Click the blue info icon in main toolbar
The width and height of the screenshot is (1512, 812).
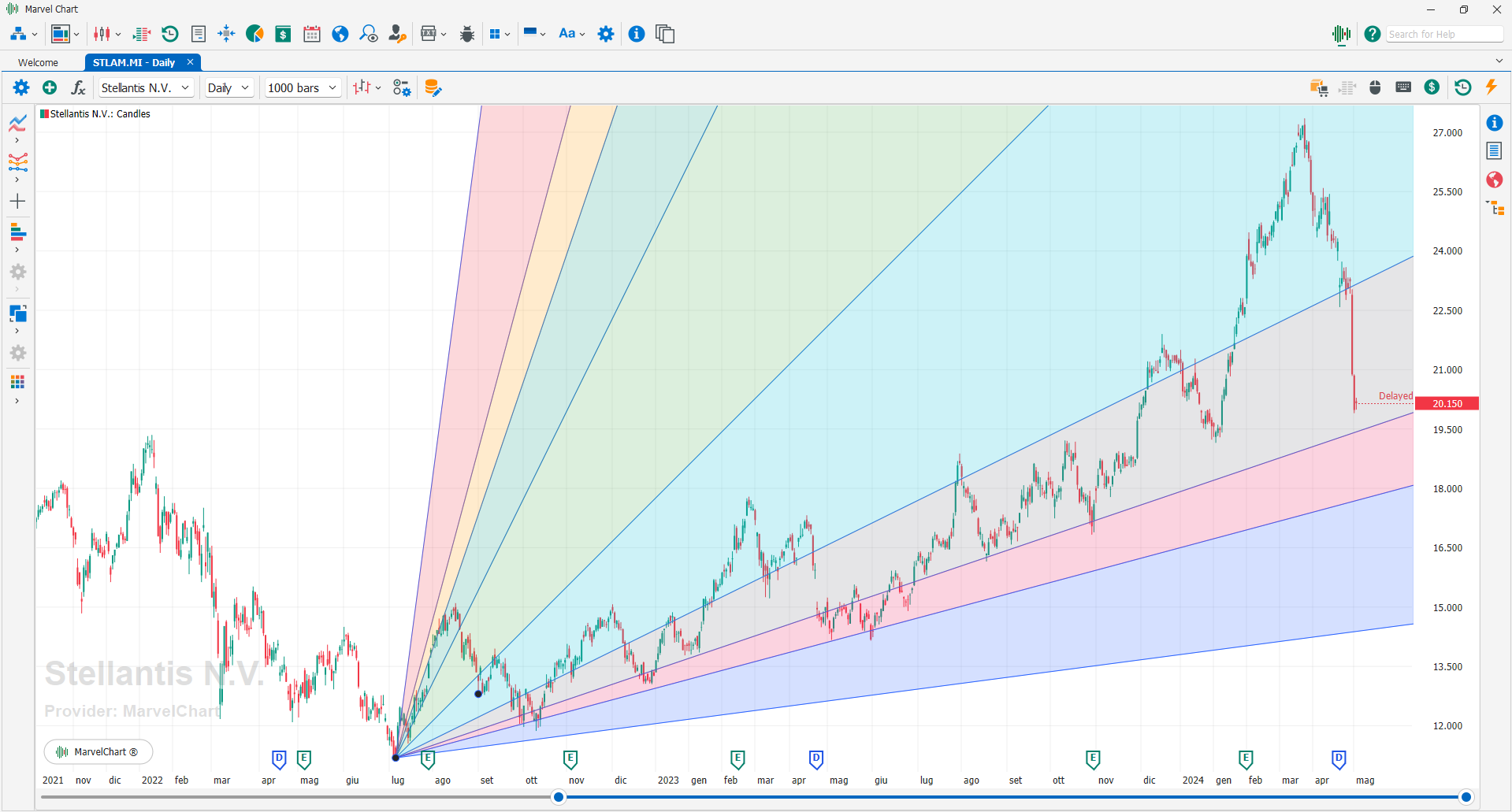pyautogui.click(x=637, y=34)
